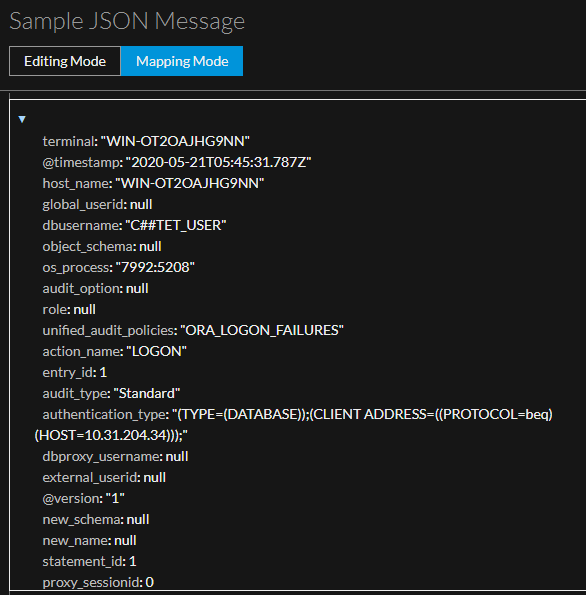Switch to Editing Mode

[x=65, y=61]
